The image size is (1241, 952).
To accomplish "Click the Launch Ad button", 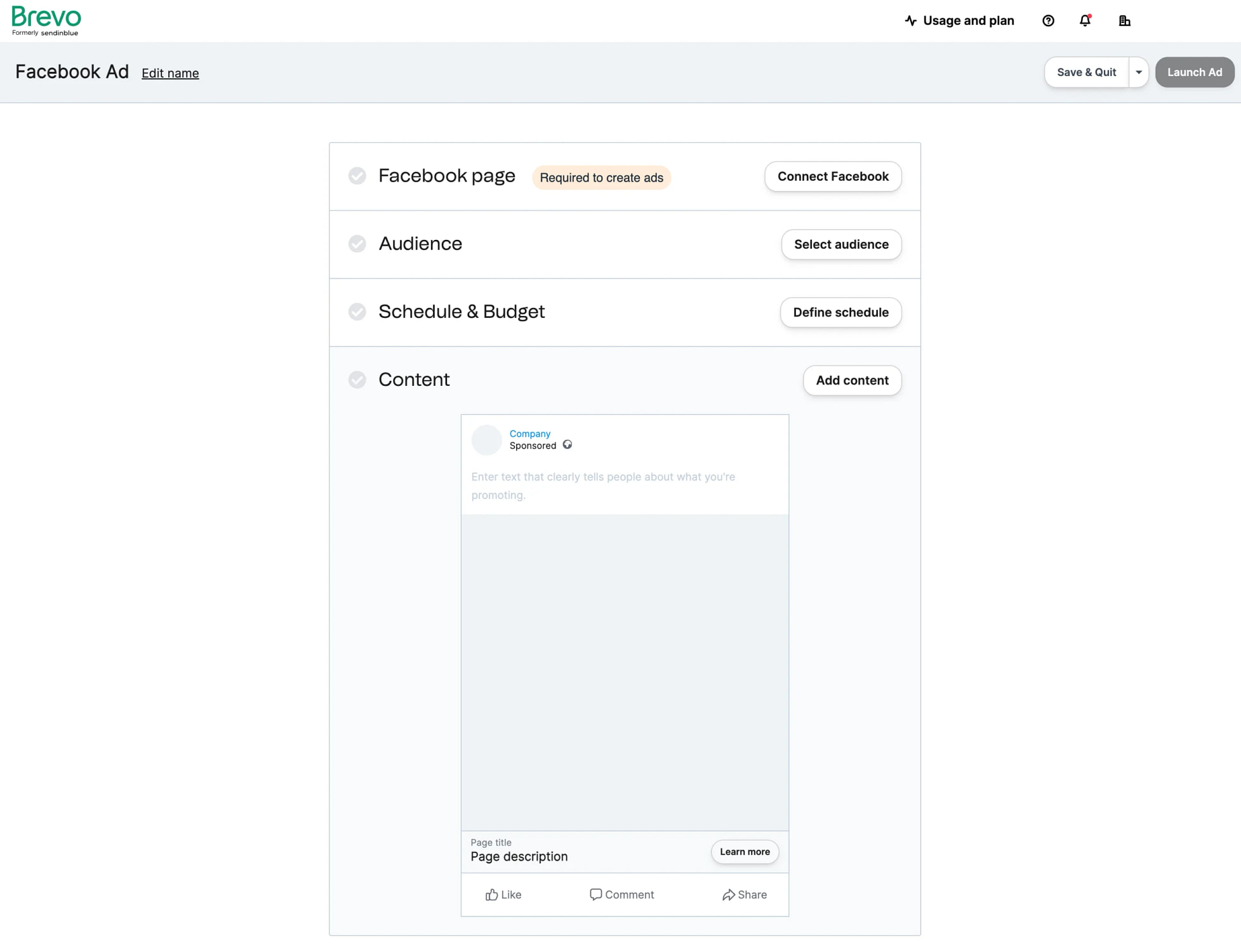I will click(x=1194, y=72).
